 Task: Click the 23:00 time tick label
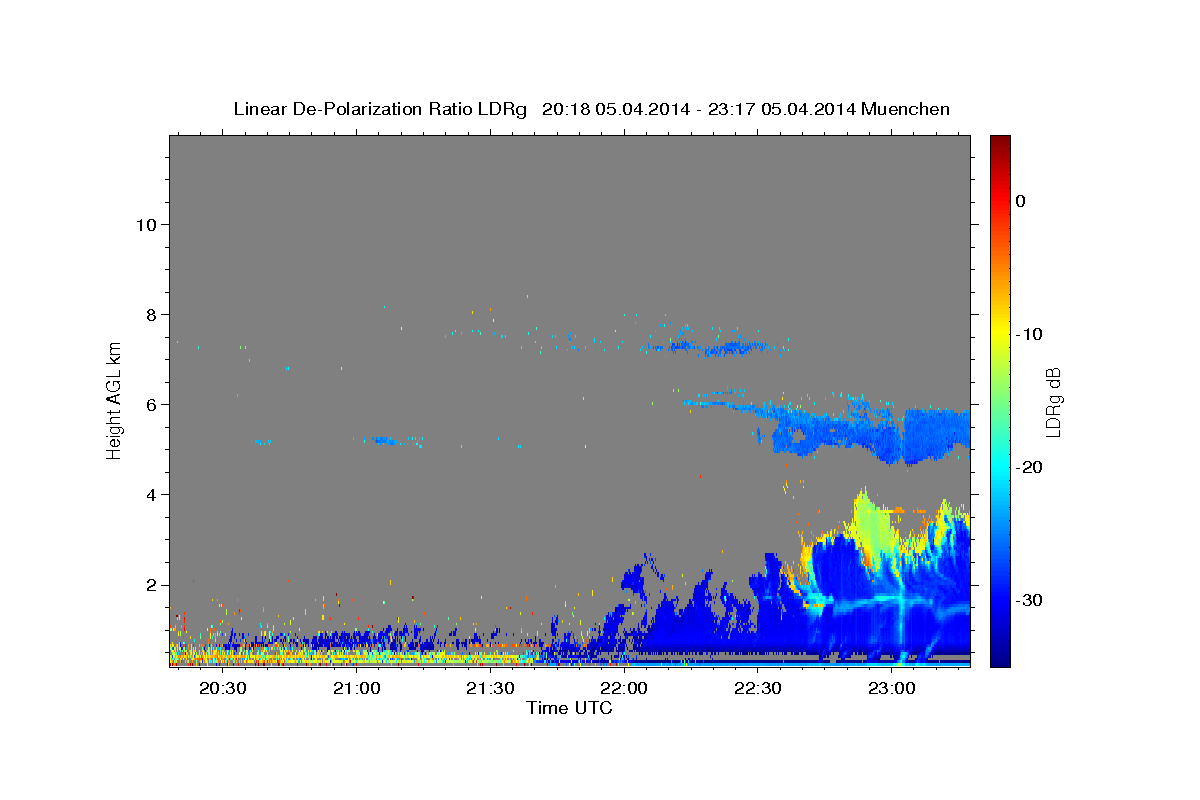coord(891,688)
